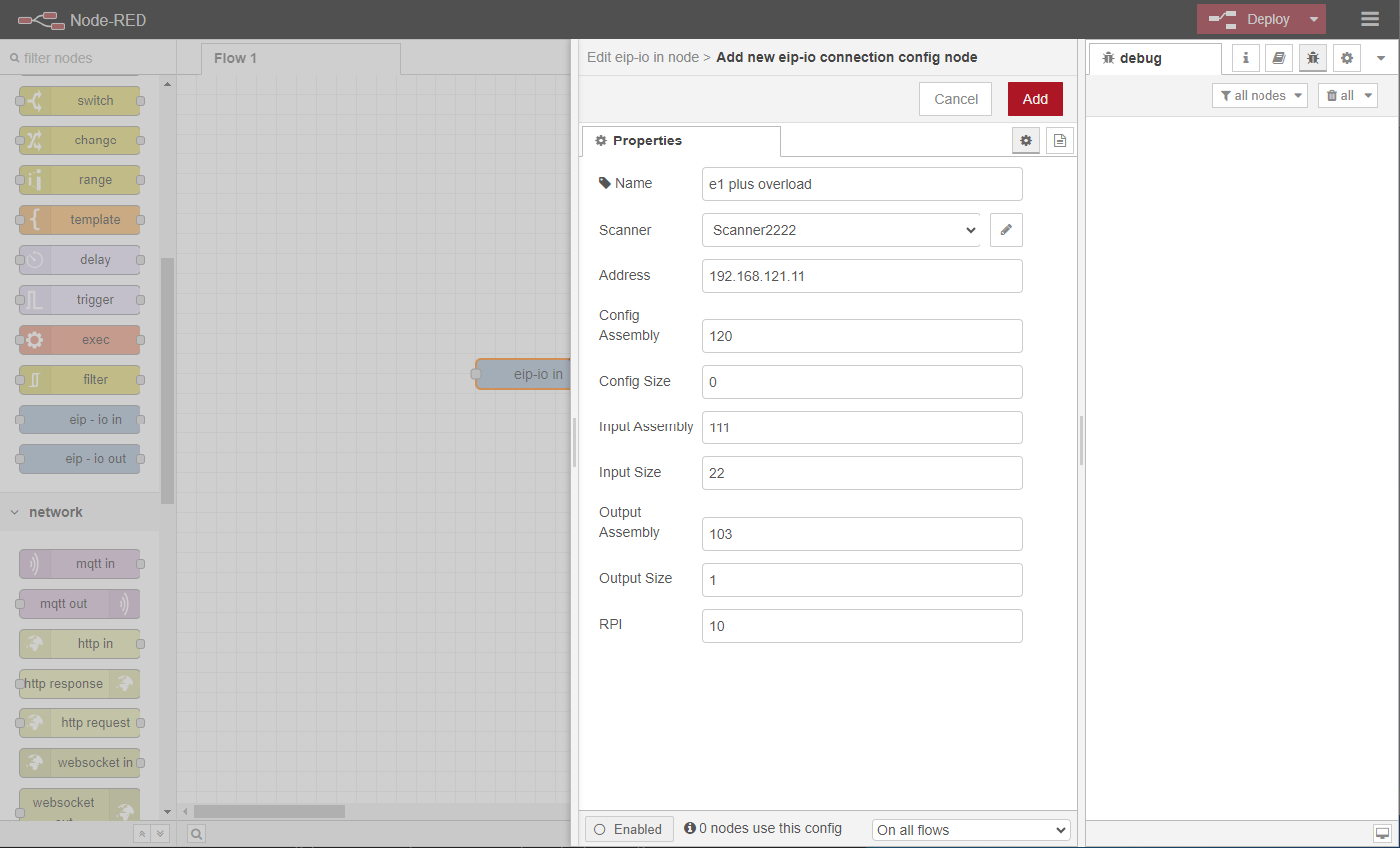The height and width of the screenshot is (848, 1400).
Task: Click the palette vertical scrollbar
Action: click(167, 379)
